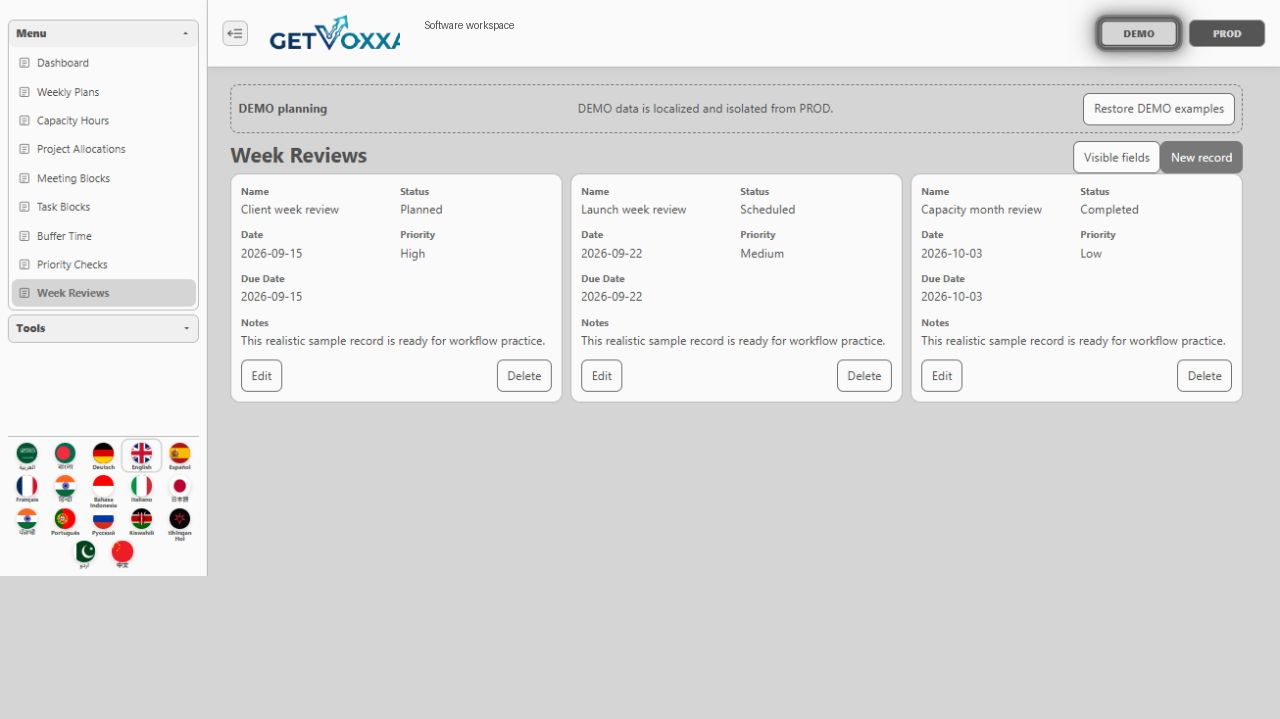Pick the Kiswahili Kenyan flag
1280x719 pixels.
[141, 522]
